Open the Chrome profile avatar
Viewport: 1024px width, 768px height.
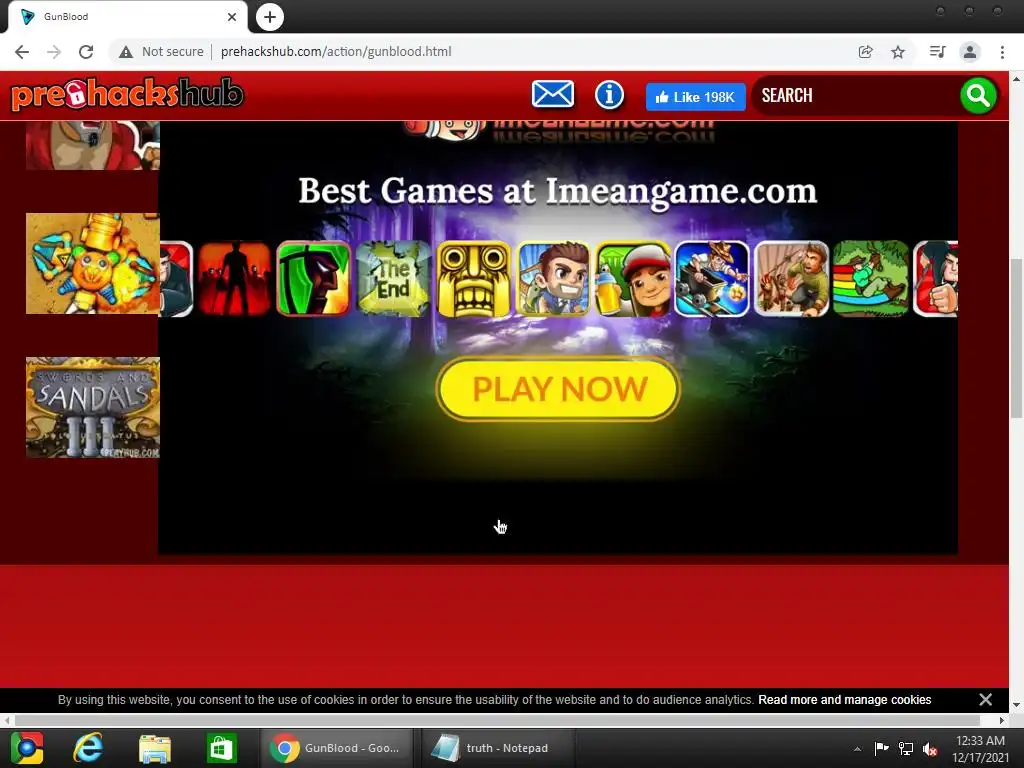point(970,52)
